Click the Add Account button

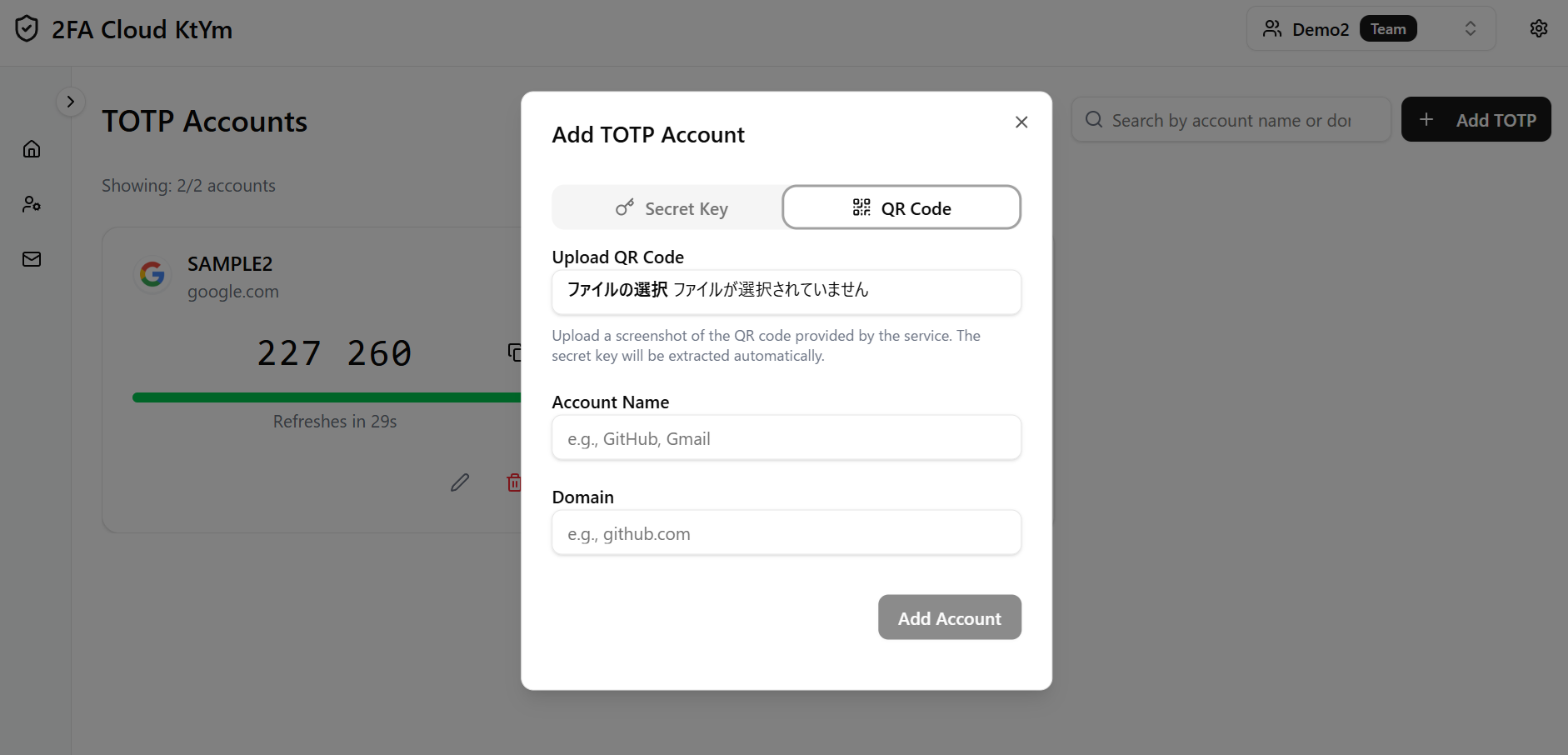(949, 617)
